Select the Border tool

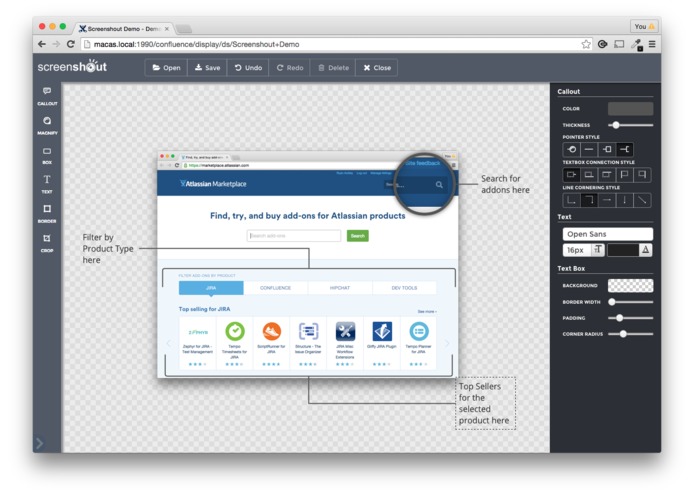(47, 213)
